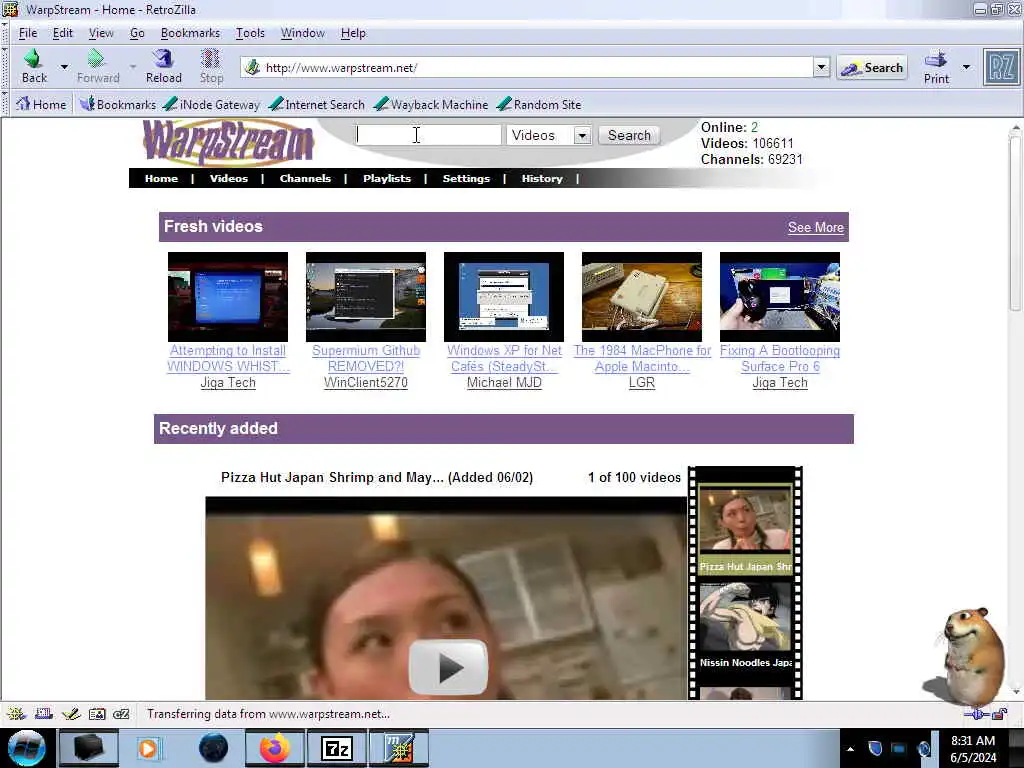Click the Navigator component status bar icon
Viewport: 1024px width, 768px height.
pyautogui.click(x=16, y=714)
